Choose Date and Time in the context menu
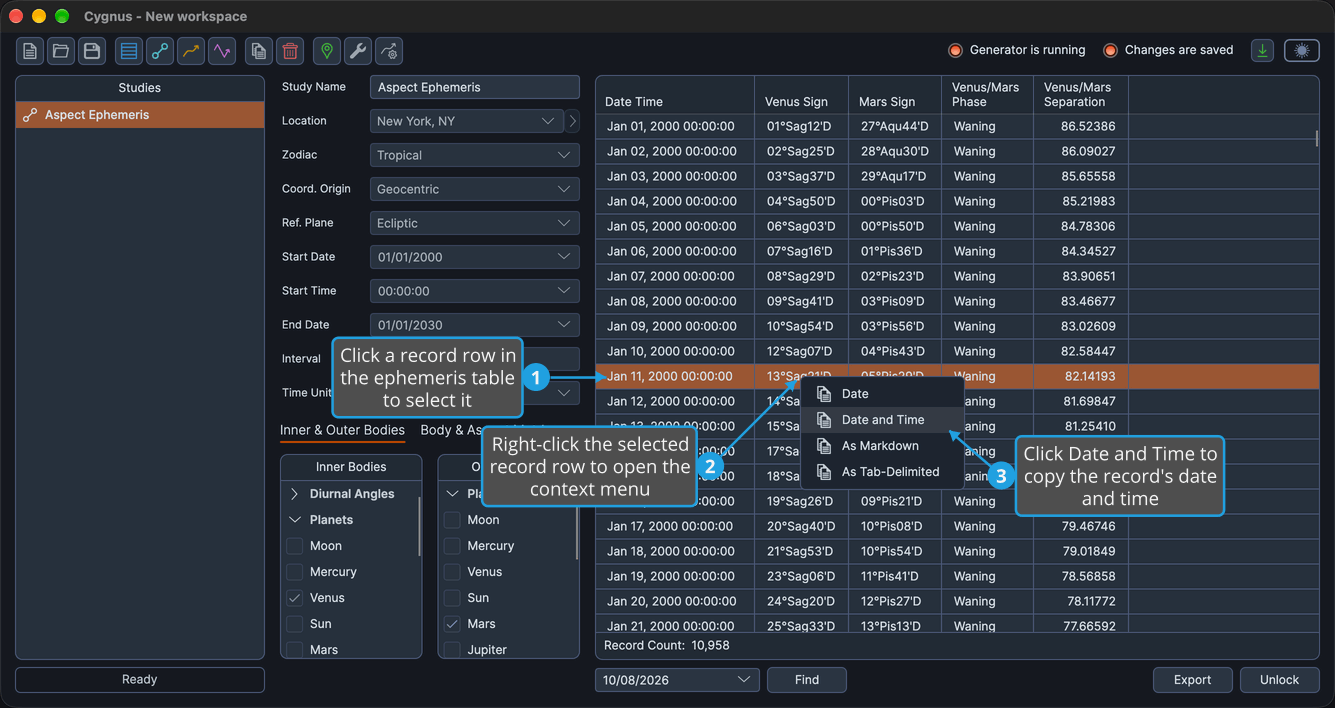Screen dimensions: 1335x708 coord(882,420)
